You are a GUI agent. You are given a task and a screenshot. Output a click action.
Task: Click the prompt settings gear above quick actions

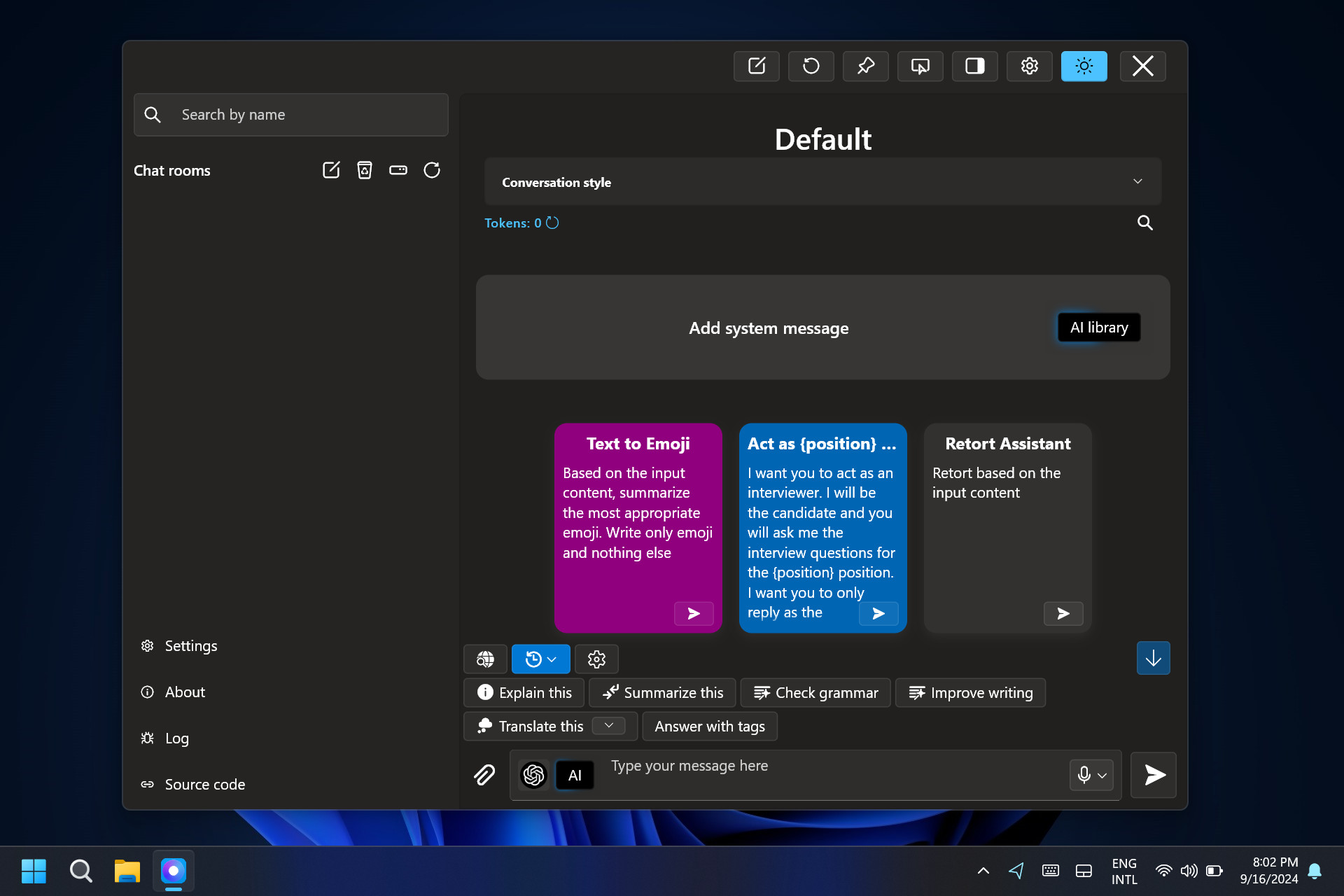pos(596,659)
